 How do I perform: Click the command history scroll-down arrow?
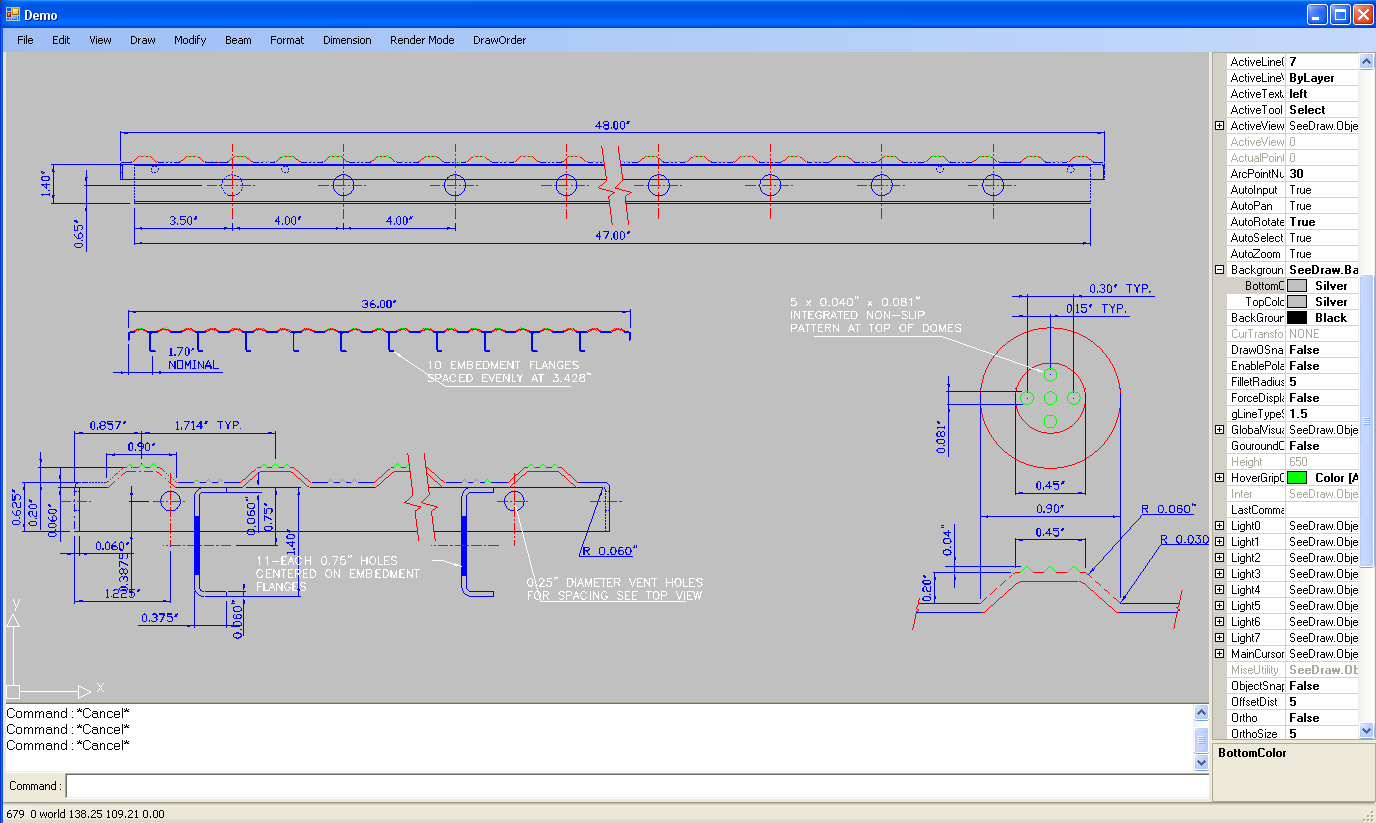[x=1201, y=763]
